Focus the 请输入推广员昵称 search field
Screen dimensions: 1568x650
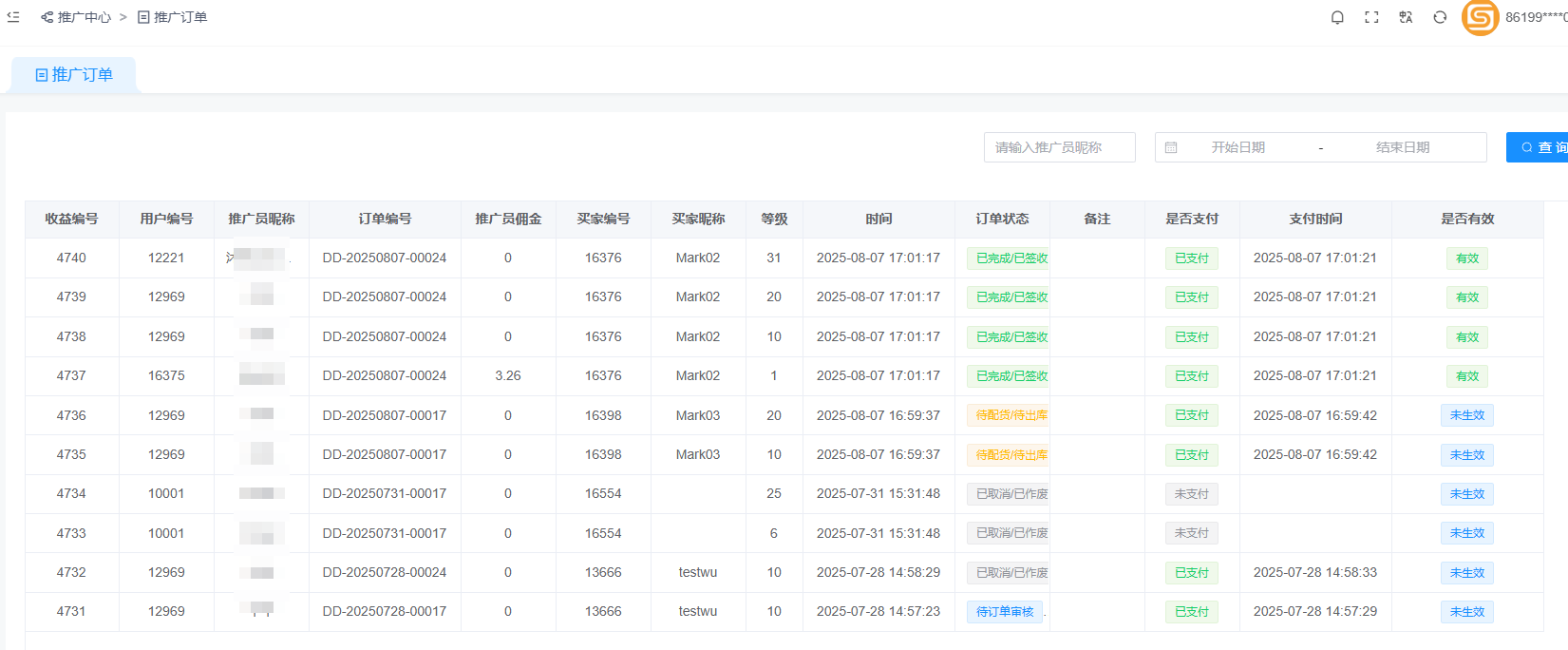click(x=1059, y=147)
